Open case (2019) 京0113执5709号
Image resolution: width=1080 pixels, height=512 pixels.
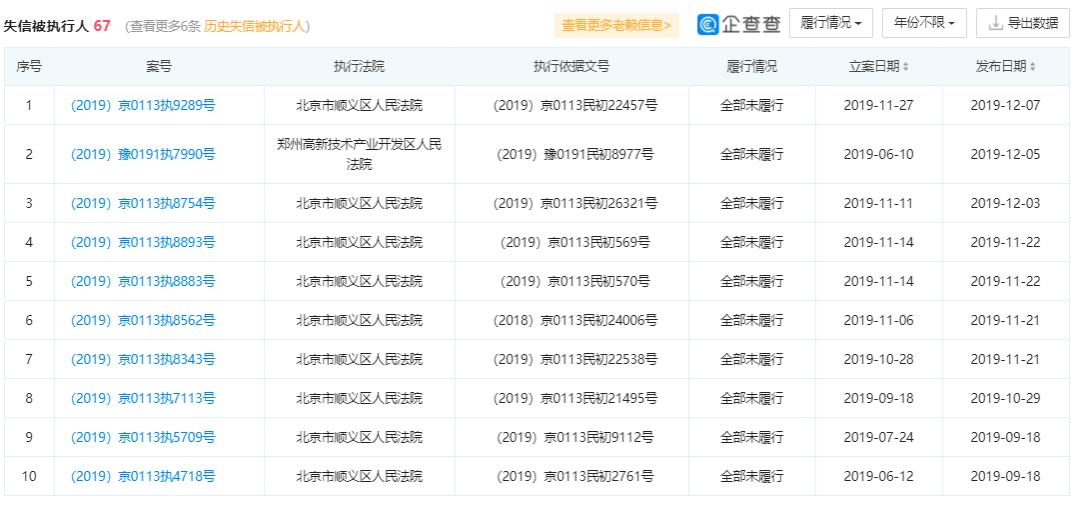click(x=143, y=438)
